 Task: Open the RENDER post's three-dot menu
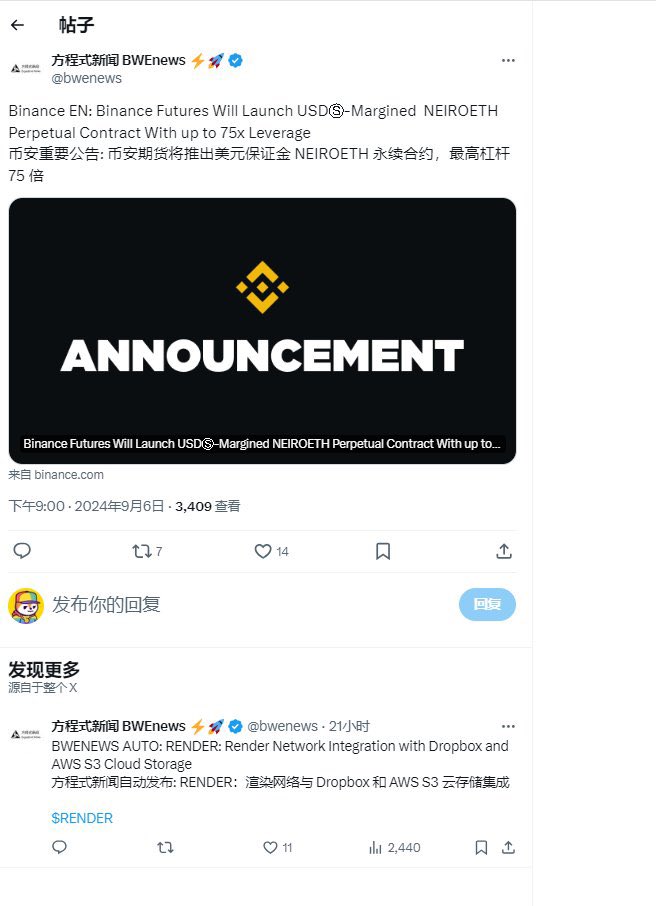508,726
